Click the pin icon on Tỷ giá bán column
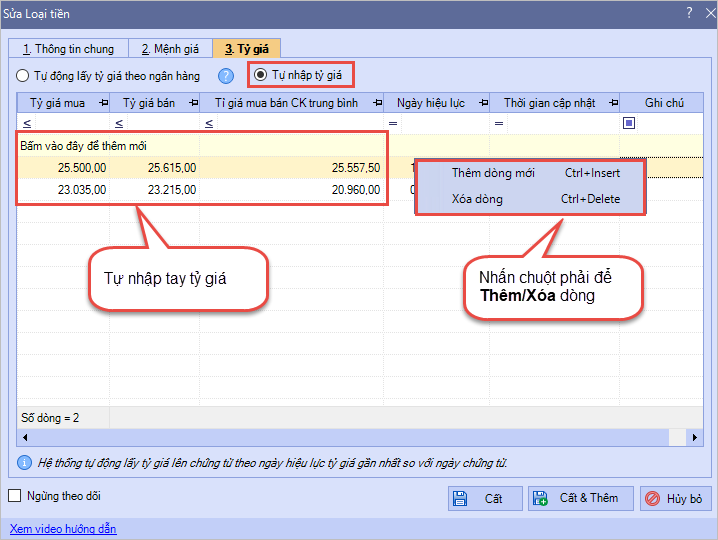The image size is (718, 540). point(191,102)
